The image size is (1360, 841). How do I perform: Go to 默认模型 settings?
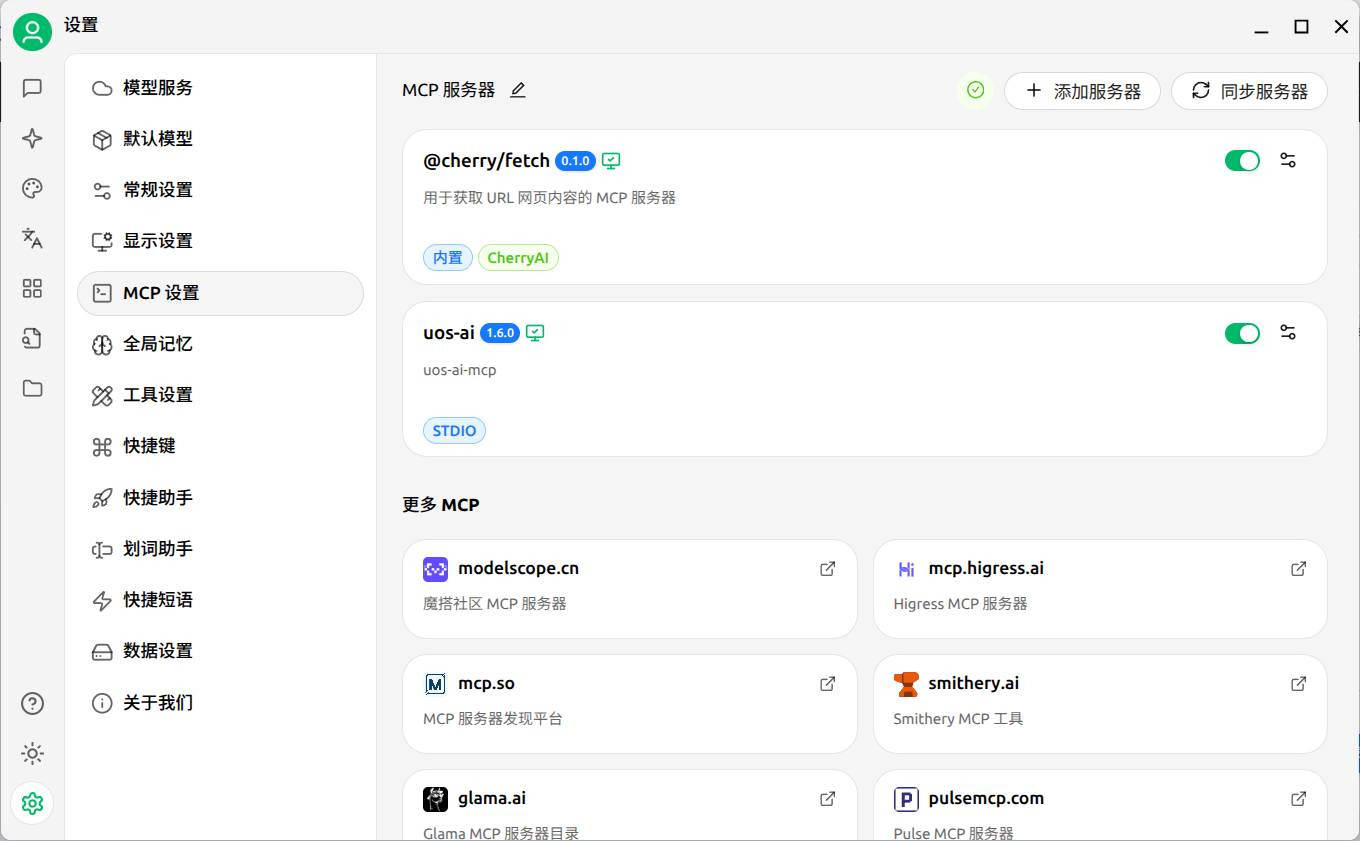pos(220,139)
